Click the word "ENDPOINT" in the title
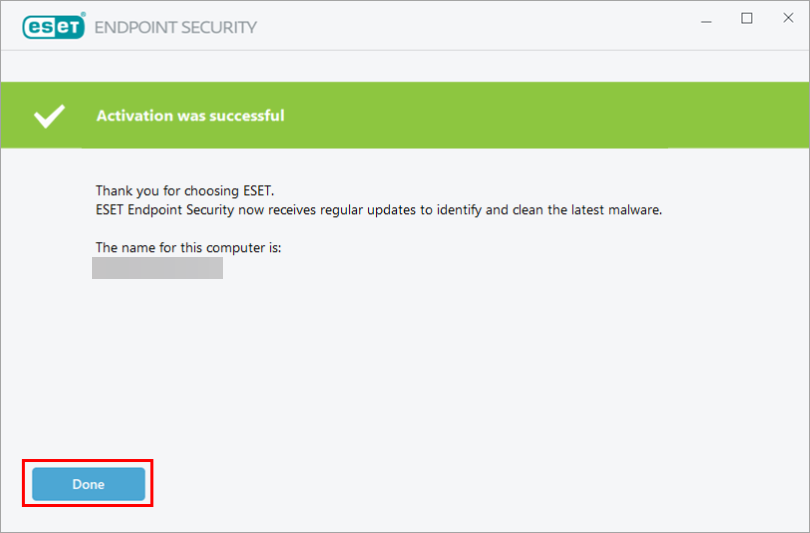 pyautogui.click(x=137, y=27)
